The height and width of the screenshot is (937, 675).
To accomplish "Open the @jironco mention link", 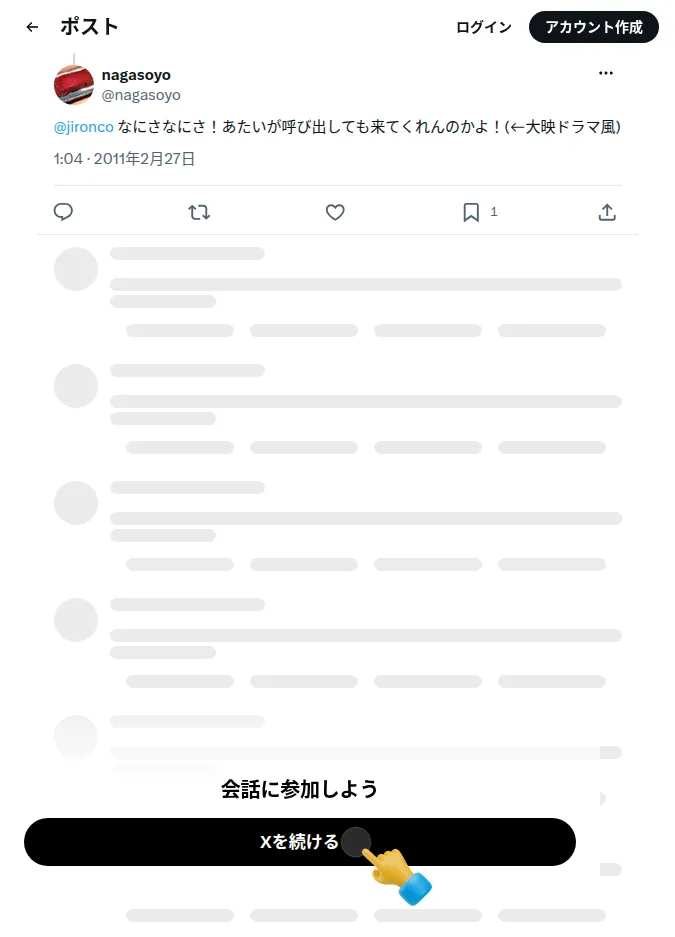I will (84, 127).
